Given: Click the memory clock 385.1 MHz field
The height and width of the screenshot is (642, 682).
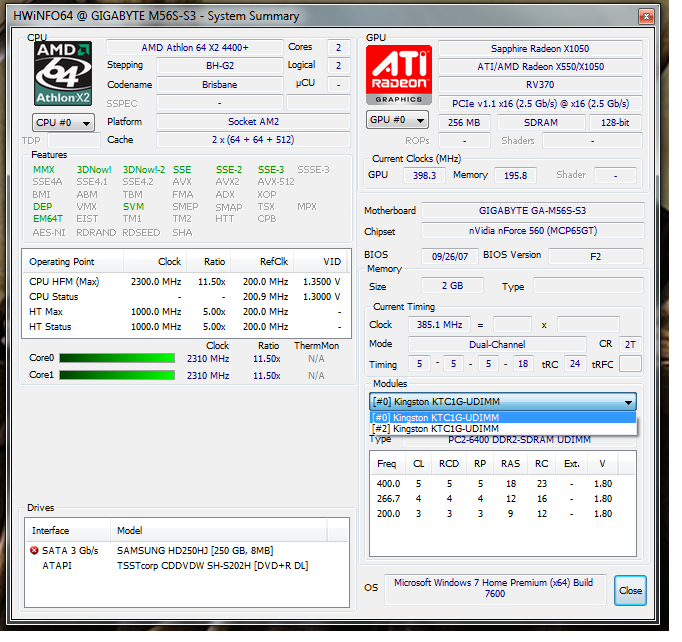Looking at the screenshot, I should click(x=439, y=324).
